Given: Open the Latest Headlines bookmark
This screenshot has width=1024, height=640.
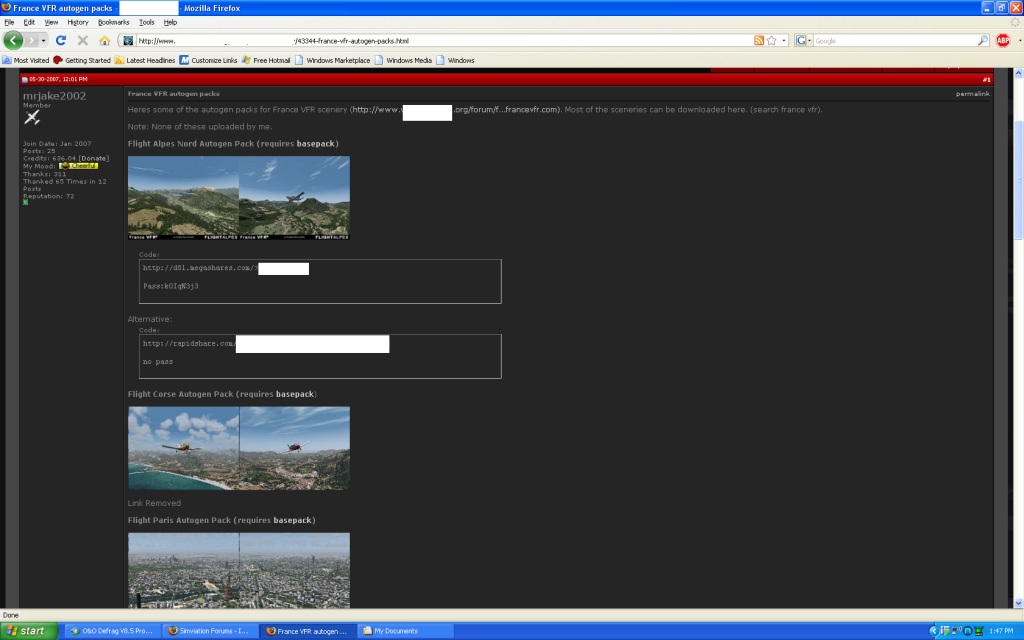Looking at the screenshot, I should tap(150, 60).
